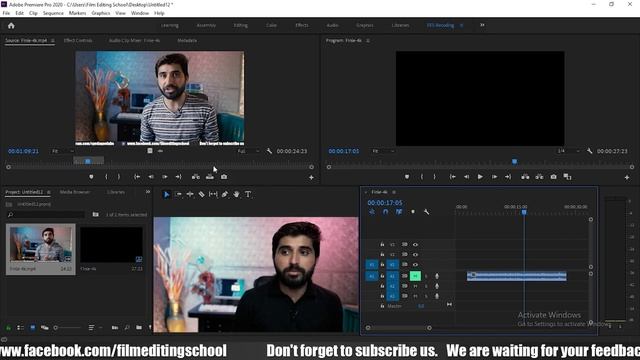
Task: Open timeline display settings wrench
Action: click(x=426, y=212)
